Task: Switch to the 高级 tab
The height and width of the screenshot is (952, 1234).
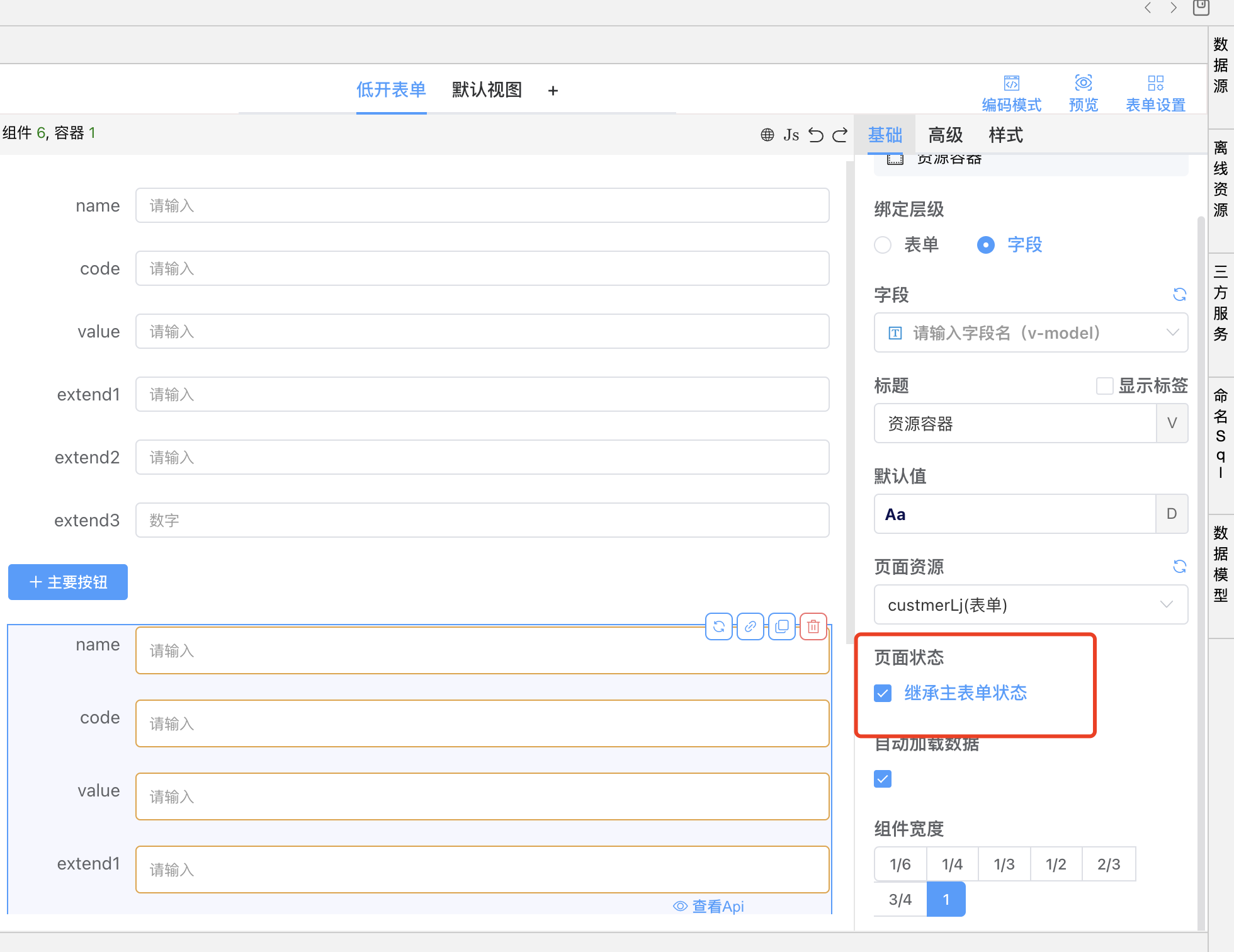Action: point(945,135)
